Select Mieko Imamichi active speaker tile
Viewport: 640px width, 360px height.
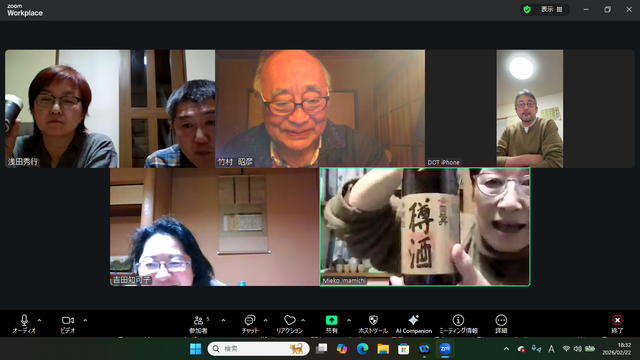[425, 227]
